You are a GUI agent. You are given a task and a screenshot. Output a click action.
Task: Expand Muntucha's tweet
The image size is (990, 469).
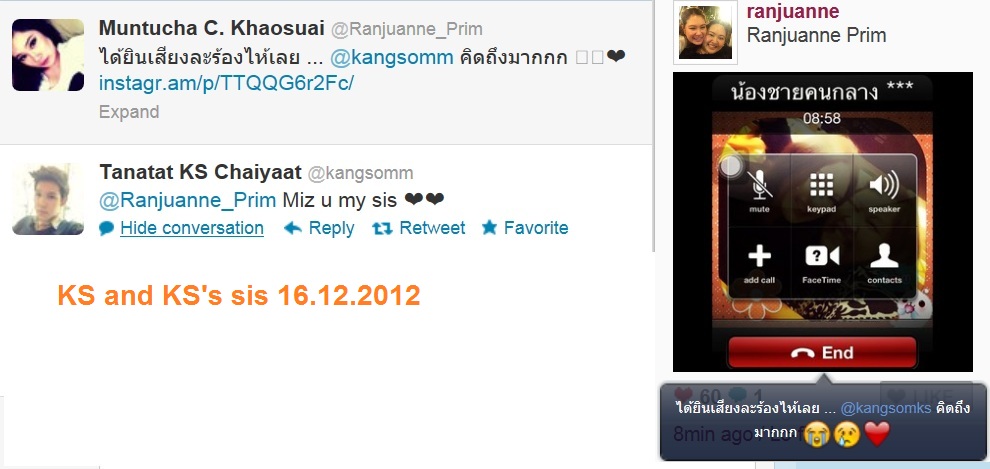click(129, 112)
